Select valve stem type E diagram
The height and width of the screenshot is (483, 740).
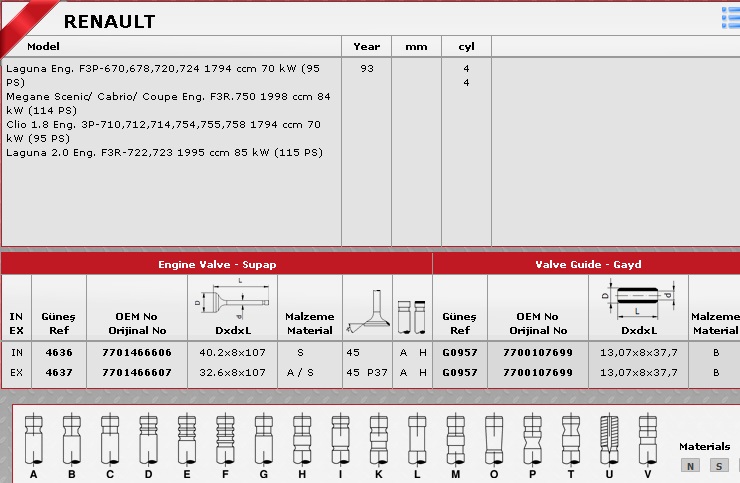coord(186,439)
